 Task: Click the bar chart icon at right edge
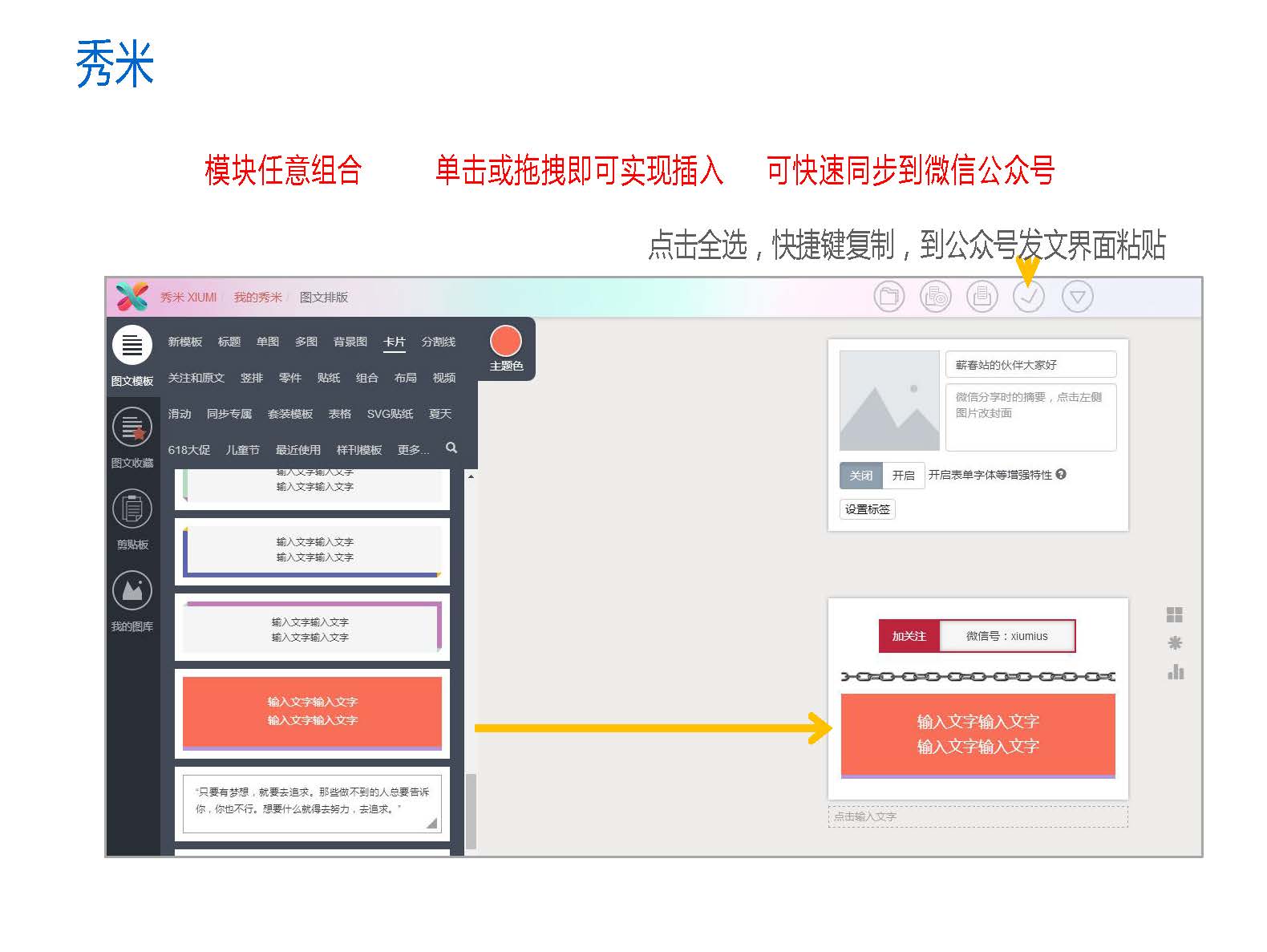click(x=1176, y=672)
